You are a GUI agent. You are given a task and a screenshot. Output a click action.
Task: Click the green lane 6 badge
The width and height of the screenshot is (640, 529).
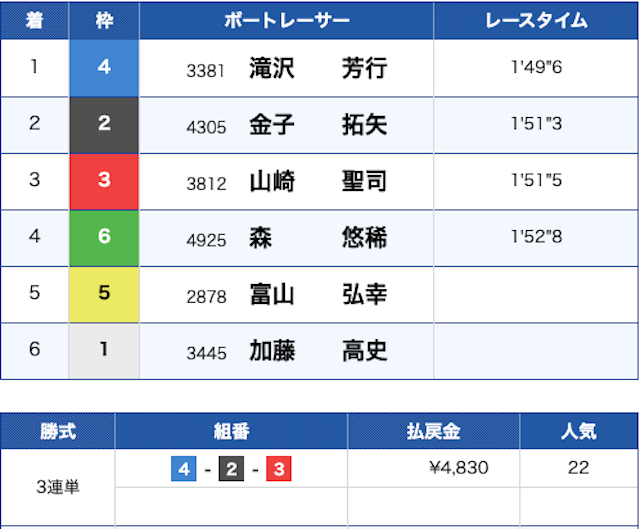[104, 238]
